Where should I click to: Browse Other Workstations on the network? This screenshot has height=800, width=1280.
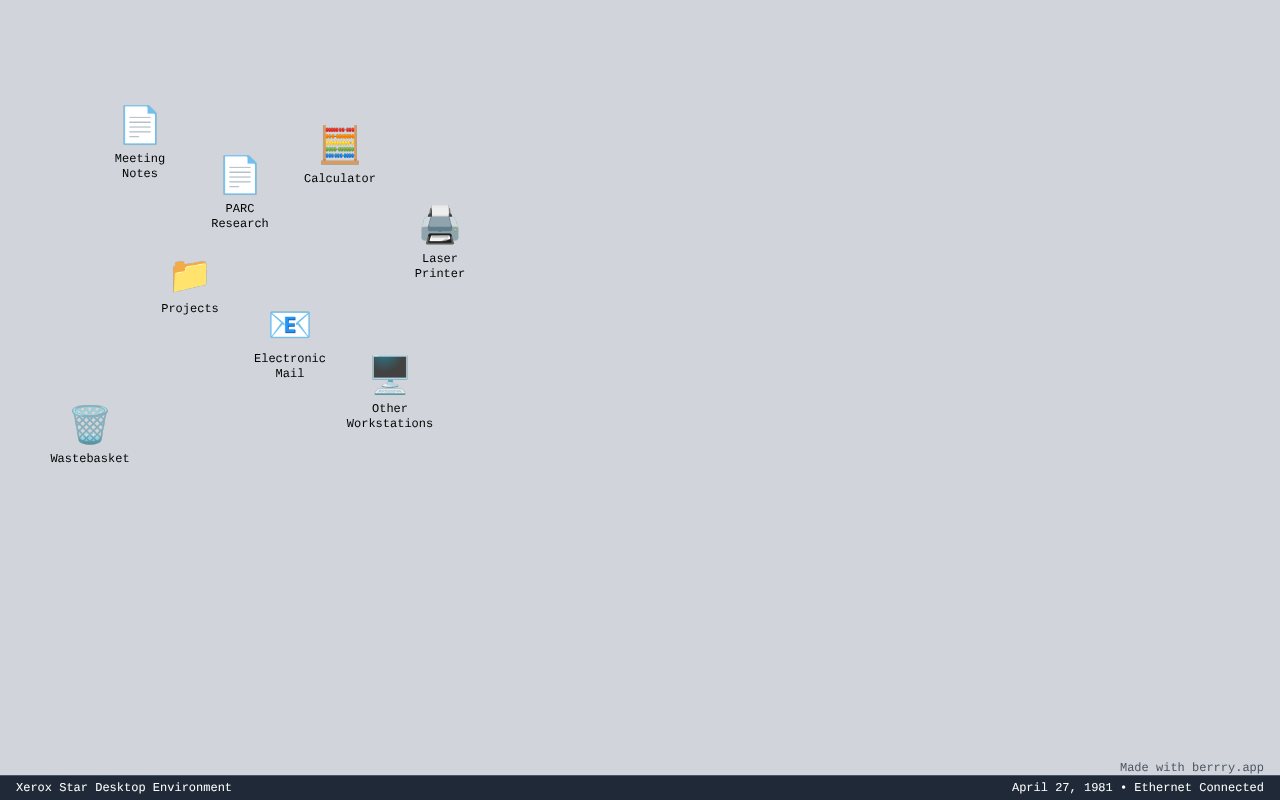coord(389,372)
